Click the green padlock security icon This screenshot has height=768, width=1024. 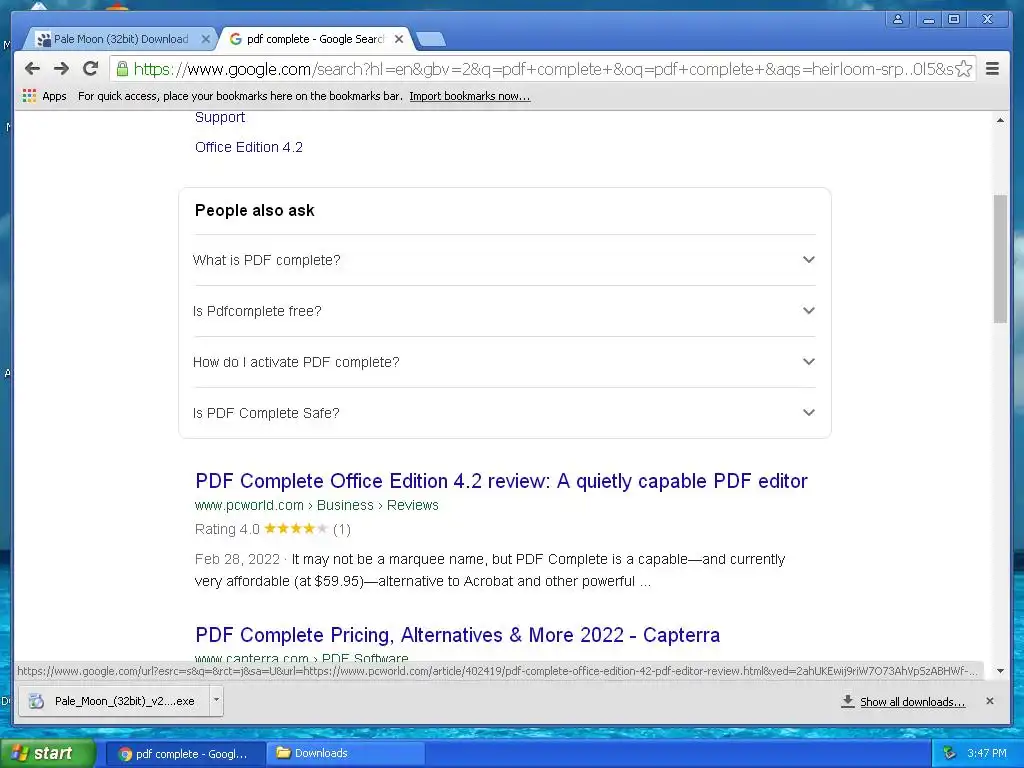(122, 69)
